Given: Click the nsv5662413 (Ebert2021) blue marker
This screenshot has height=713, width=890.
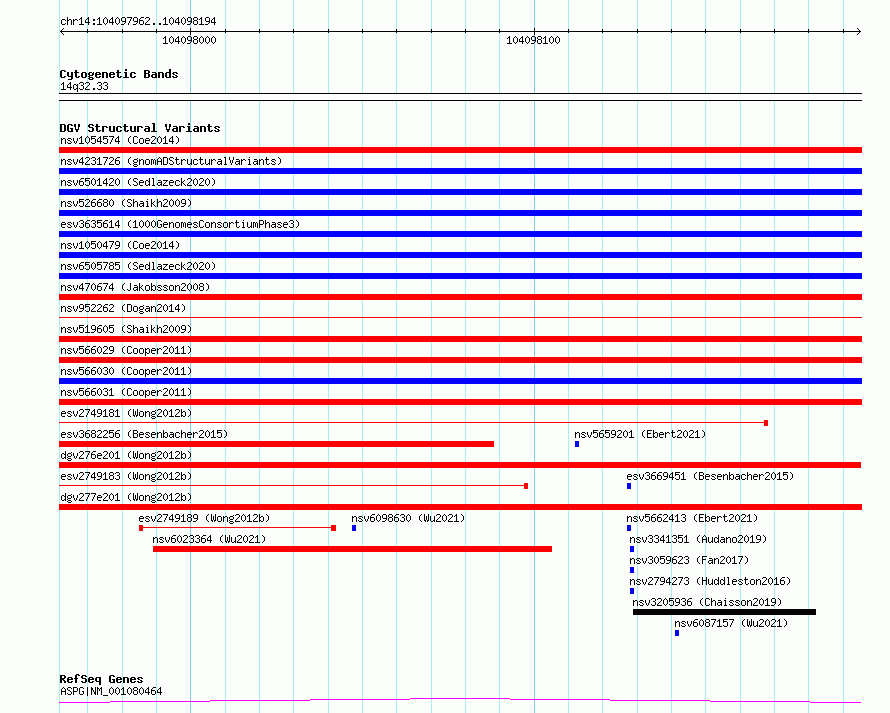Looking at the screenshot, I should tap(629, 528).
